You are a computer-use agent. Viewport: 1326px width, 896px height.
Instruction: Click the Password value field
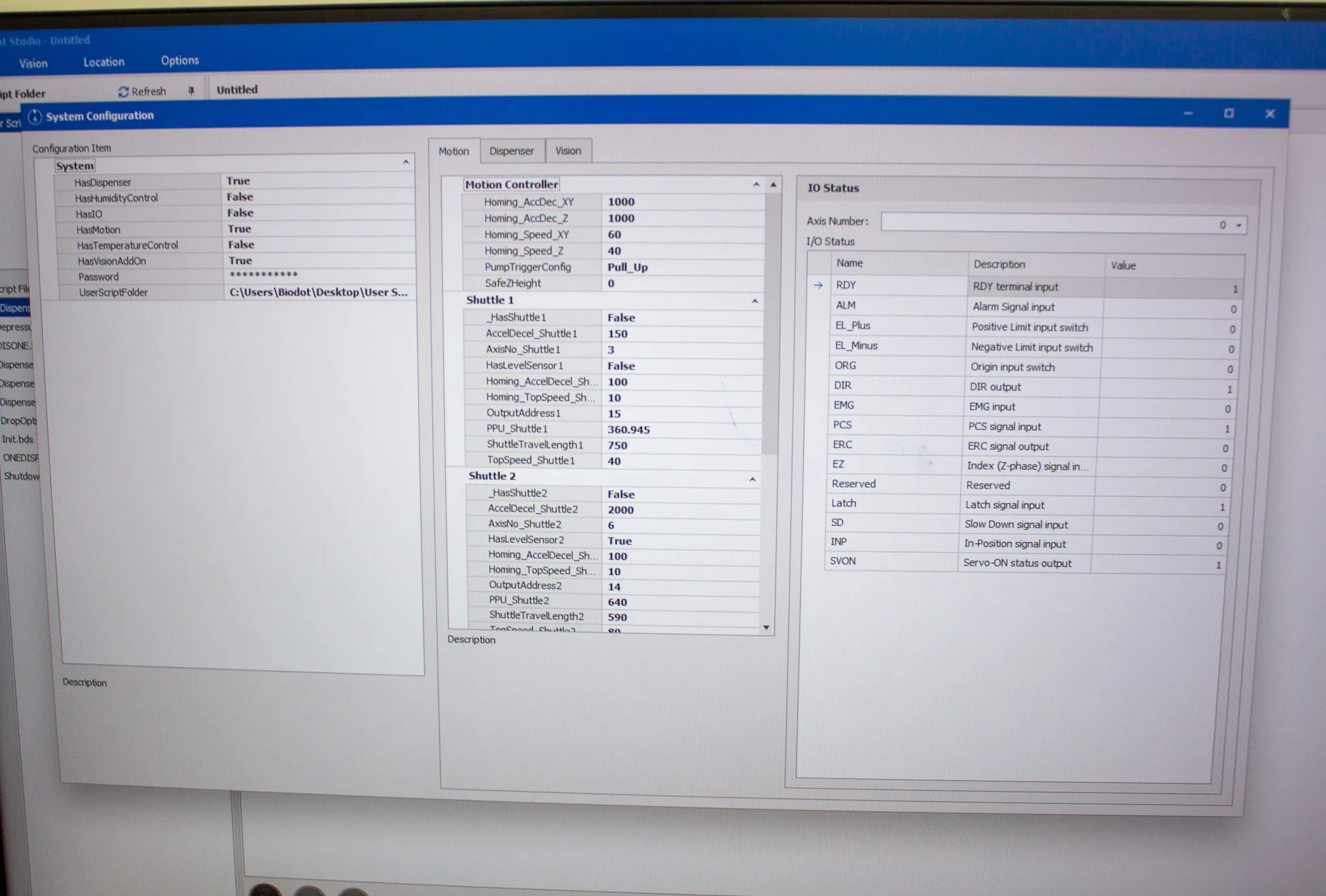coord(319,276)
